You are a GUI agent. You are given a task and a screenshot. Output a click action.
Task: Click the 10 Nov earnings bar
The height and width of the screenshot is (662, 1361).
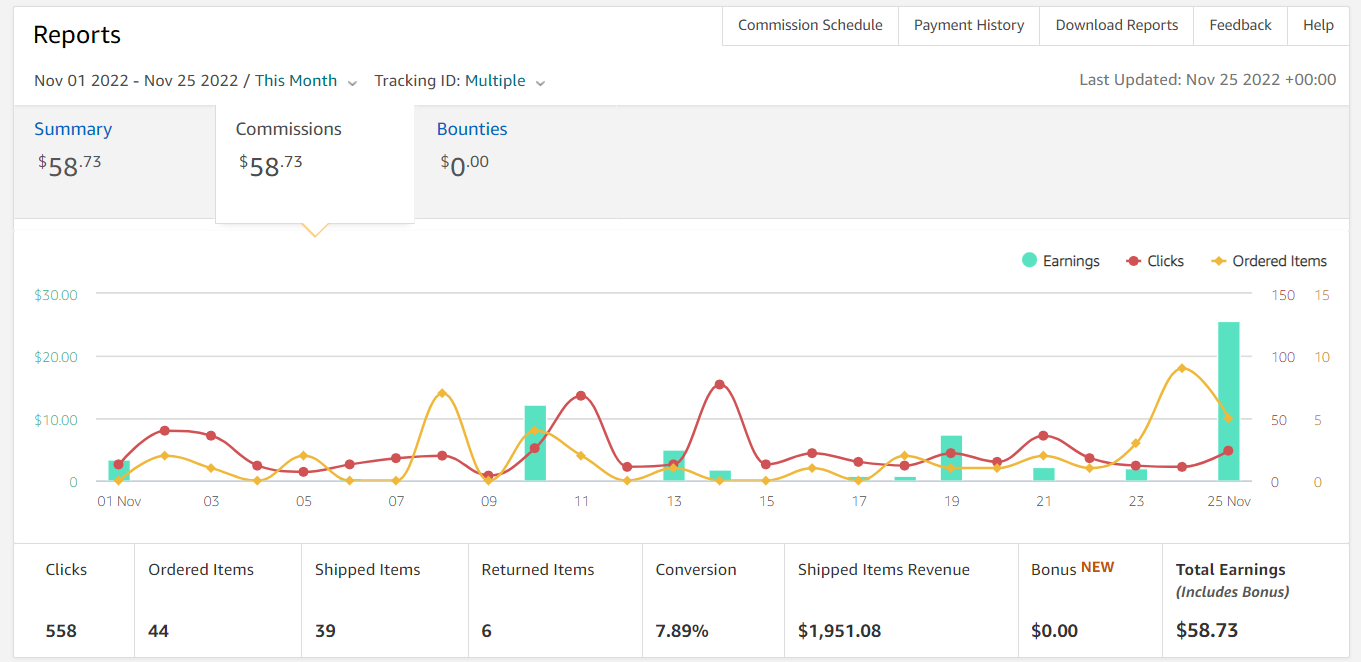535,443
